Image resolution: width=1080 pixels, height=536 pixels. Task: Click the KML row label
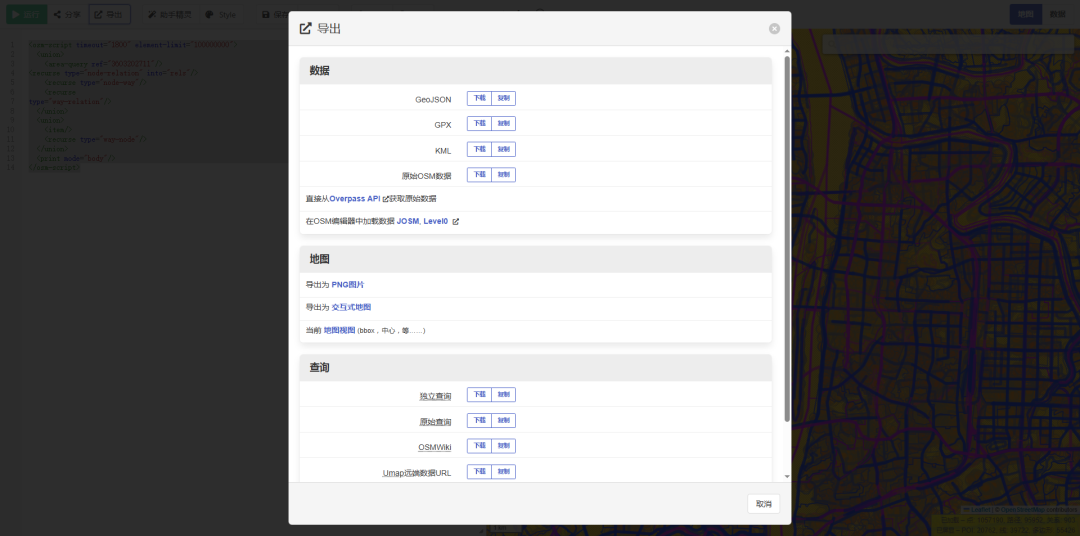point(444,150)
